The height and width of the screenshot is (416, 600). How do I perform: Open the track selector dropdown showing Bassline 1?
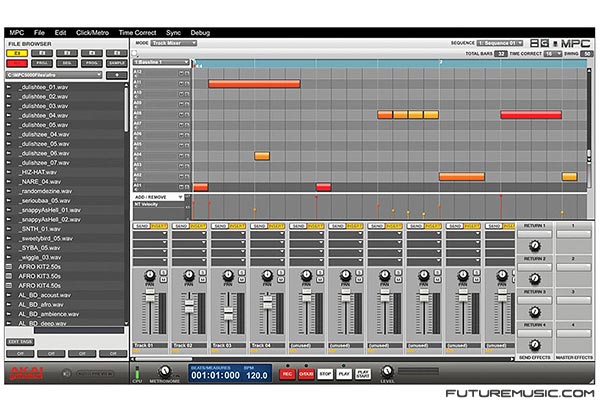[161, 62]
